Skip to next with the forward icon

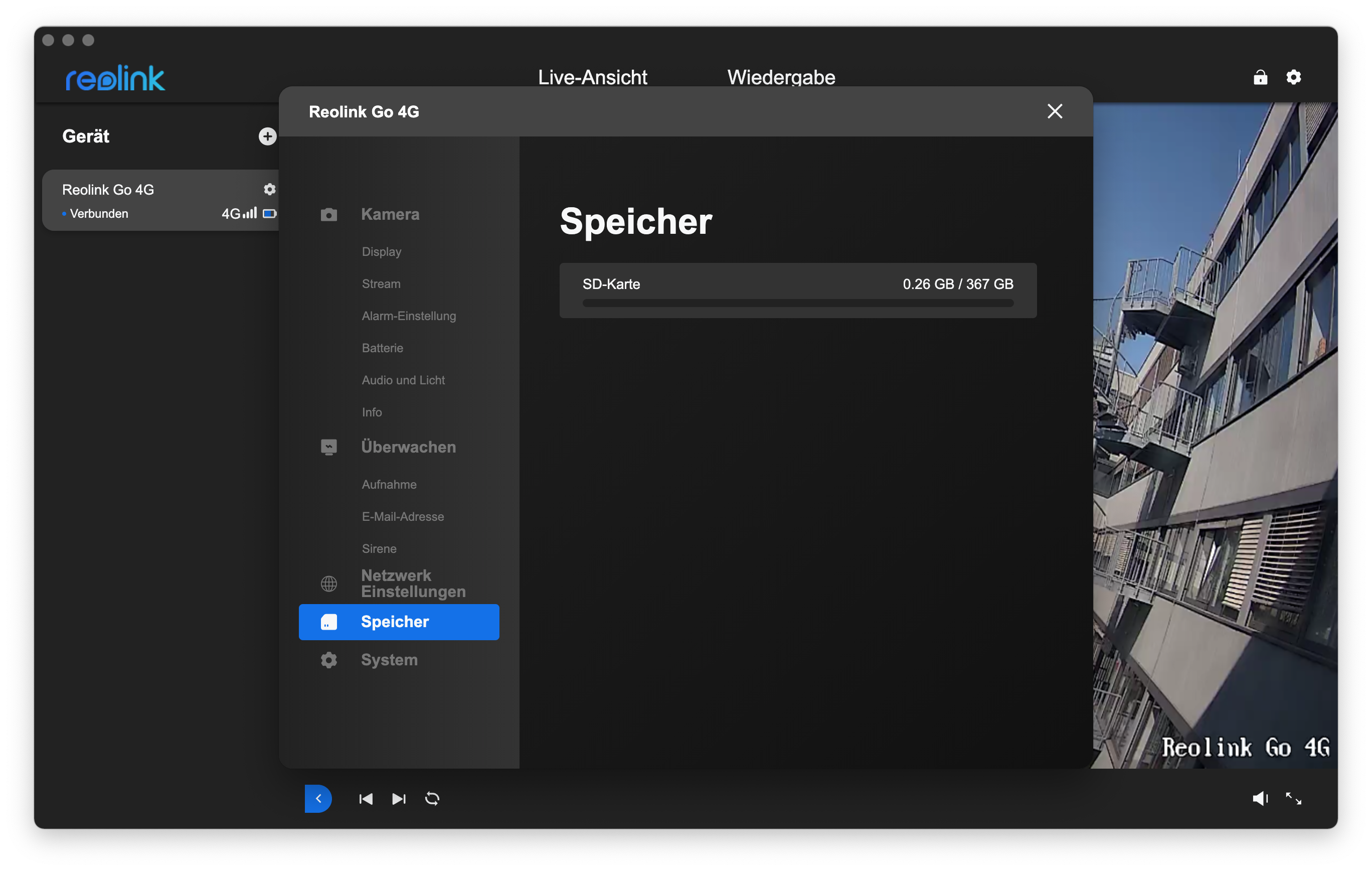click(x=399, y=799)
